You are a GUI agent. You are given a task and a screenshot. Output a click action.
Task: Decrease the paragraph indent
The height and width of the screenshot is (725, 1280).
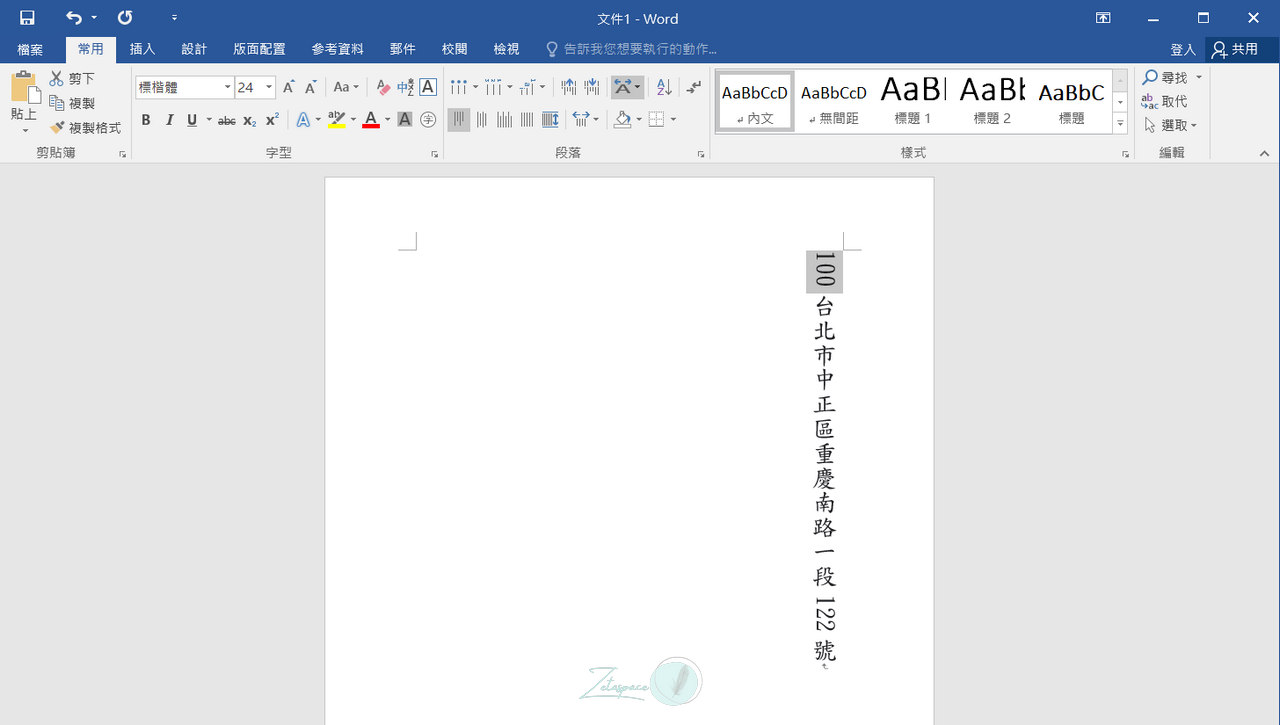pyautogui.click(x=568, y=87)
